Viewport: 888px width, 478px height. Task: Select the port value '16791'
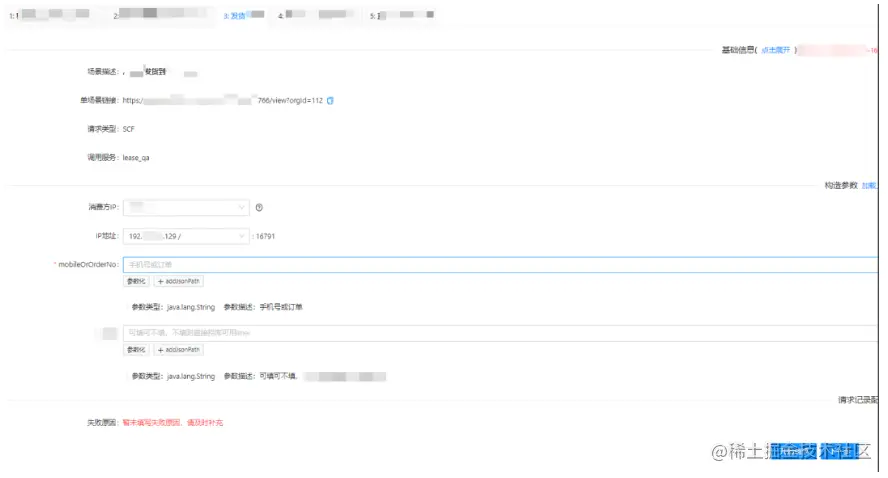click(x=265, y=237)
